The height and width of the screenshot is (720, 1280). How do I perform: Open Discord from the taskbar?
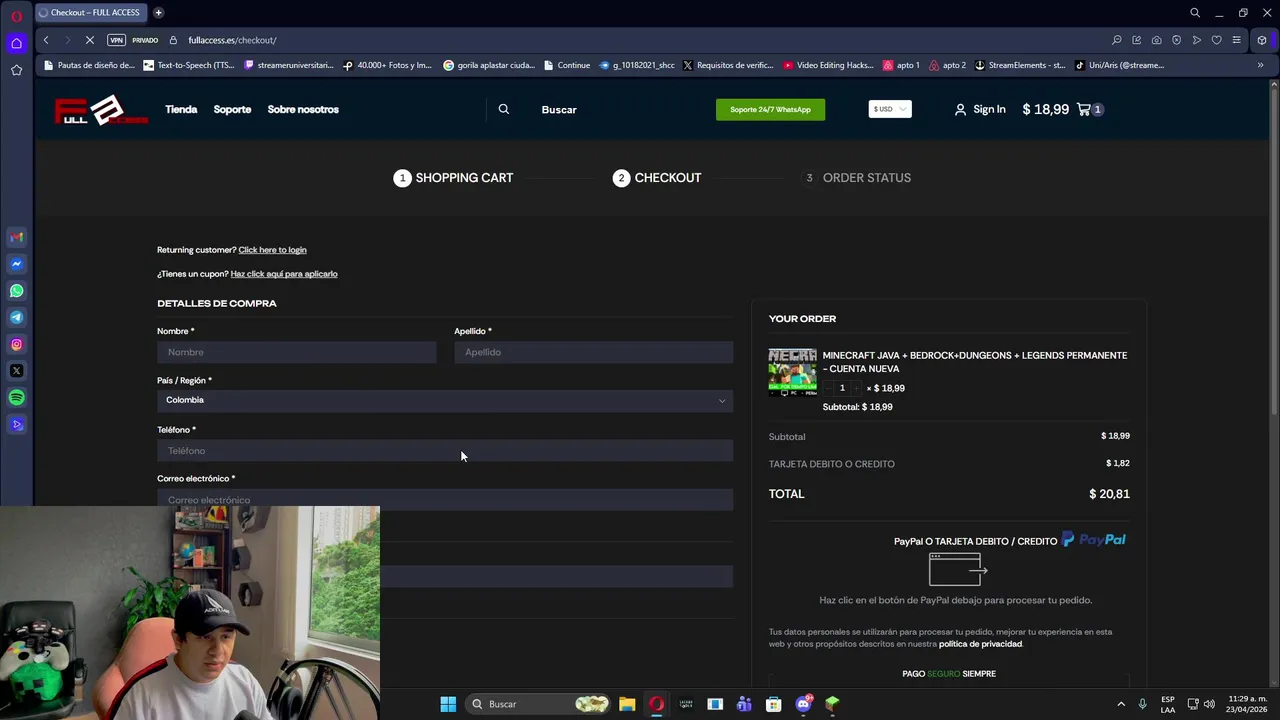coord(803,704)
